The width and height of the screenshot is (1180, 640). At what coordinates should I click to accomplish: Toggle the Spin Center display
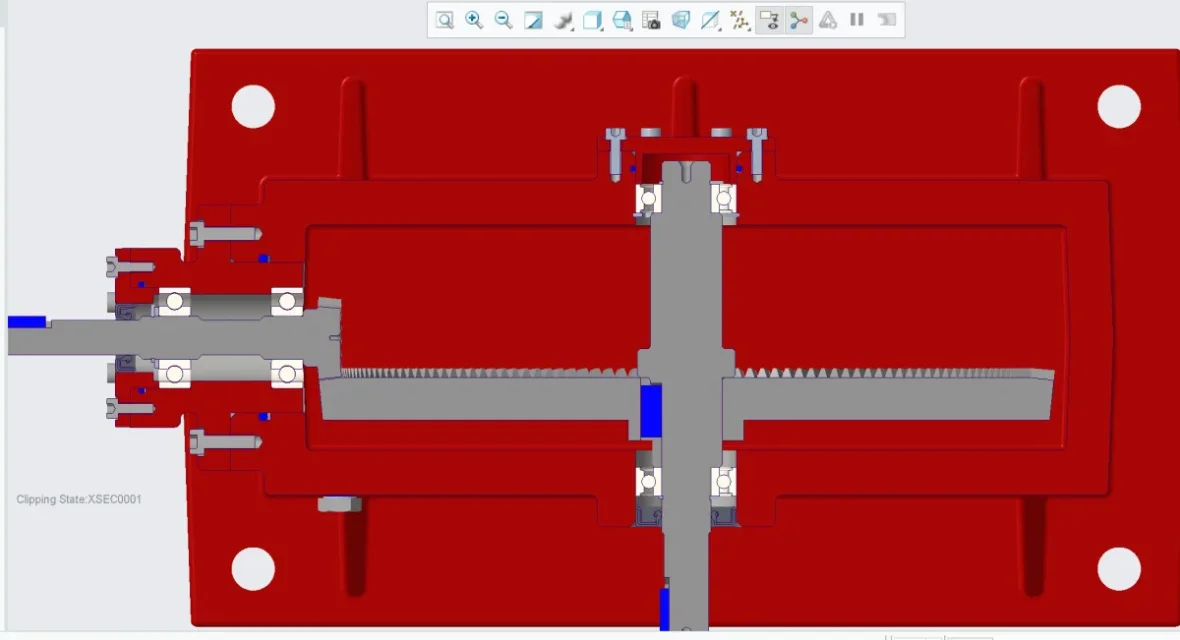(x=798, y=20)
